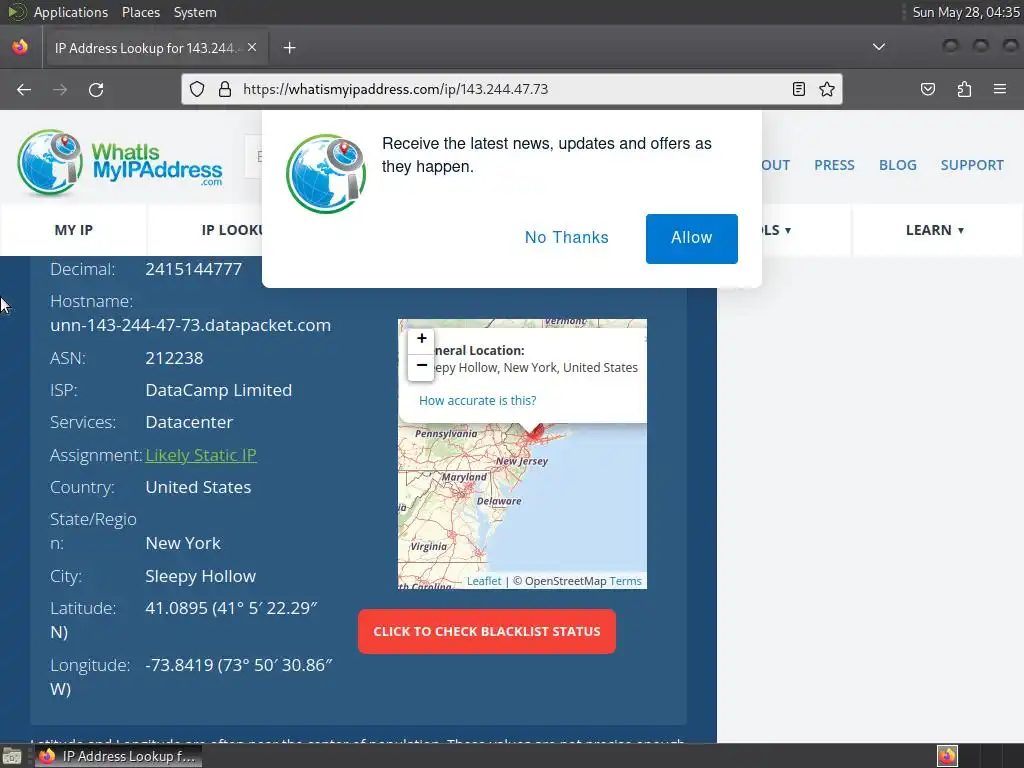1024x768 pixels.
Task: Open the Places menu
Action: (141, 12)
